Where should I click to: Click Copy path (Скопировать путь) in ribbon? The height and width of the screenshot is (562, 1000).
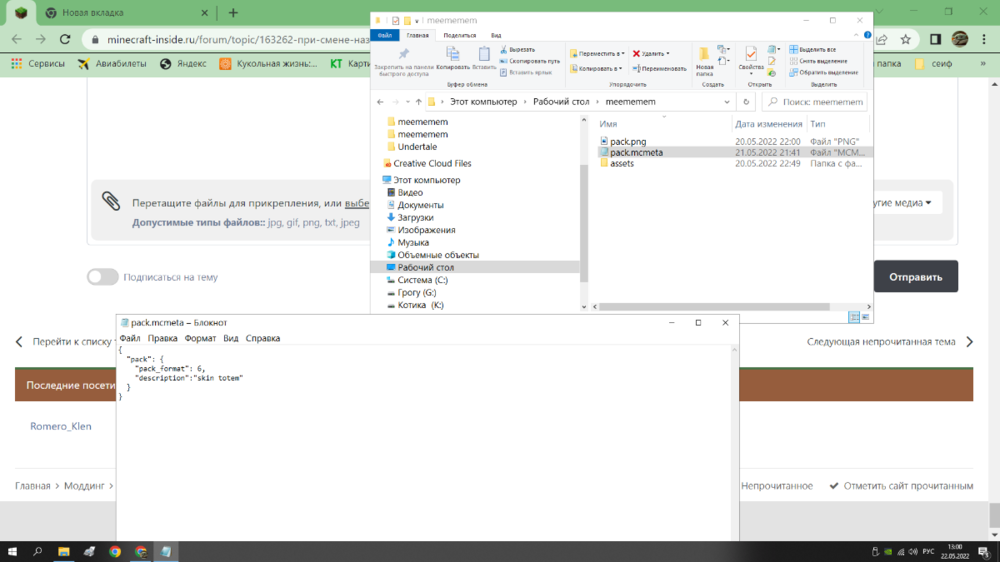529,61
